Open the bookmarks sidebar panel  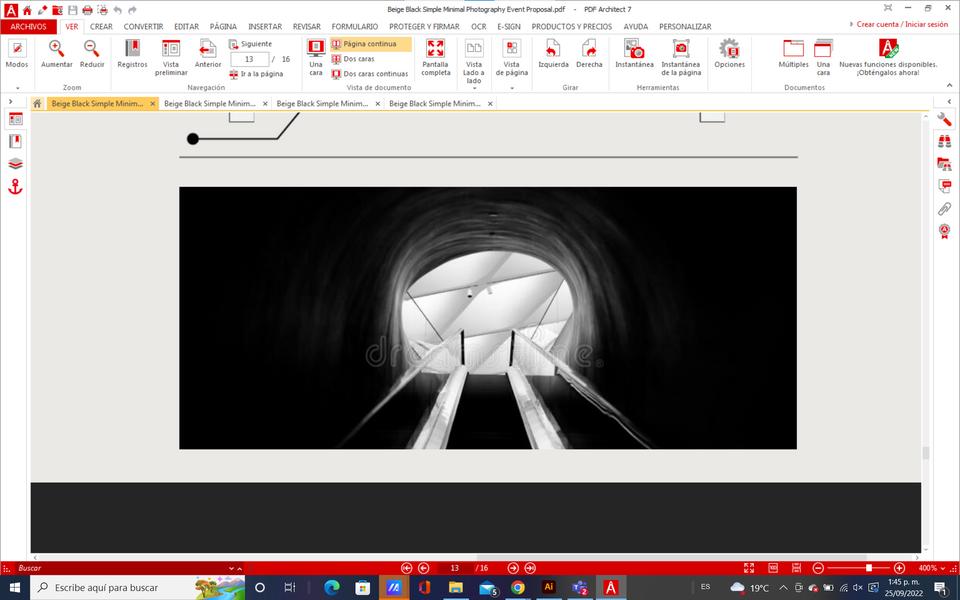(15, 141)
